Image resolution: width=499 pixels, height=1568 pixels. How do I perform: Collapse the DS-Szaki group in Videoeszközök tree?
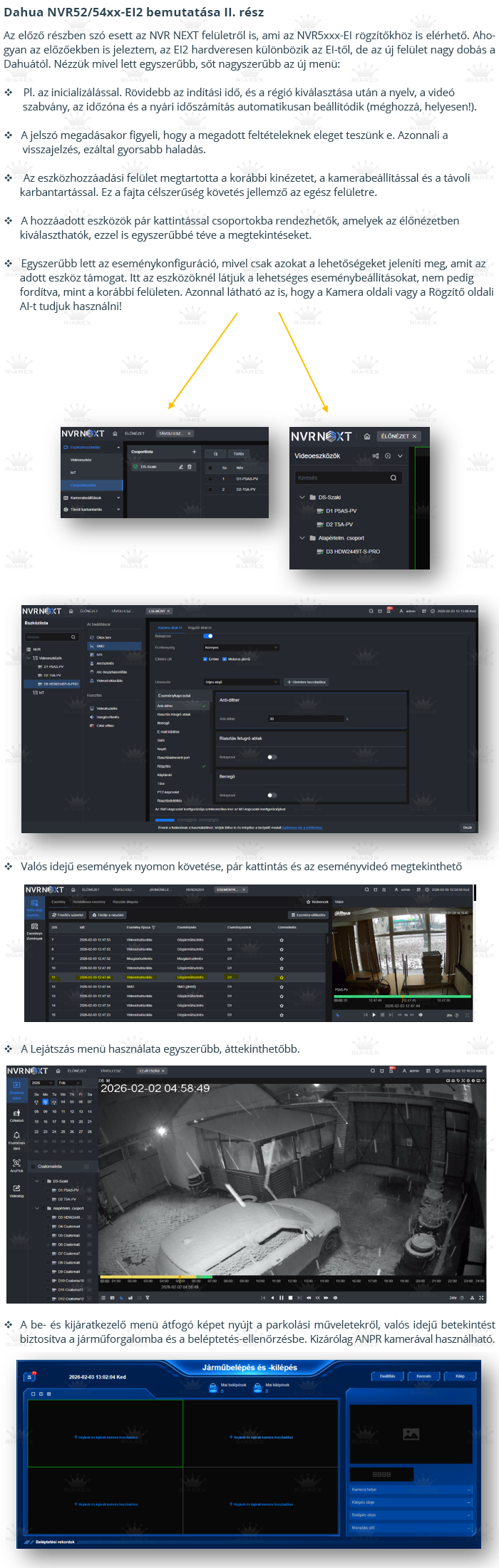pyautogui.click(x=302, y=497)
